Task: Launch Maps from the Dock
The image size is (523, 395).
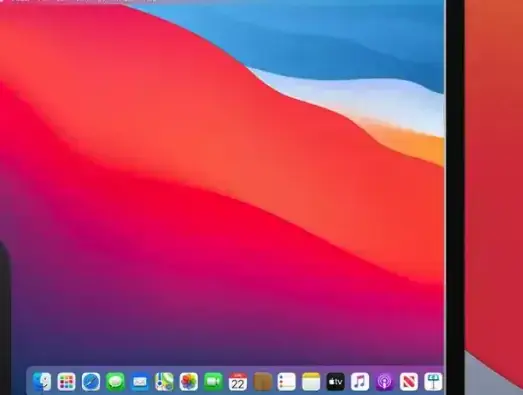Action: click(x=164, y=381)
